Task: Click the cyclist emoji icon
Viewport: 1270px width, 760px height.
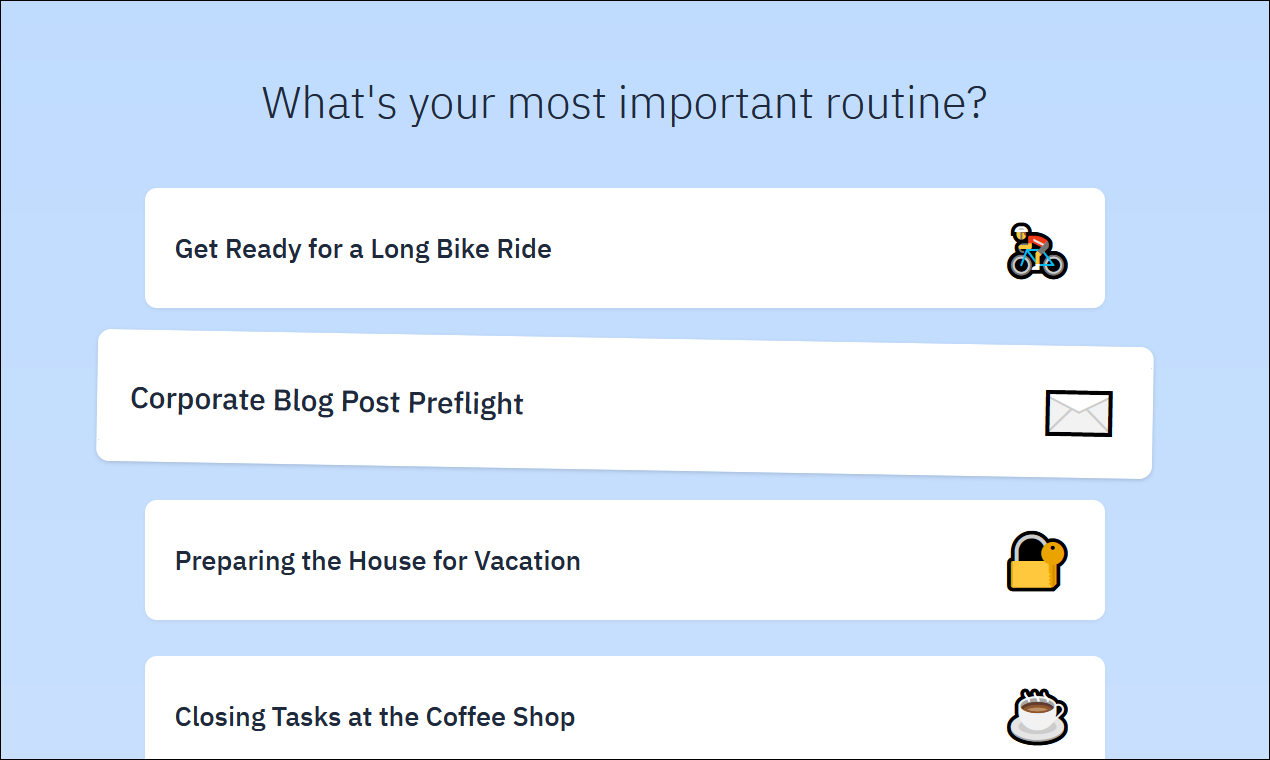Action: [x=1037, y=250]
